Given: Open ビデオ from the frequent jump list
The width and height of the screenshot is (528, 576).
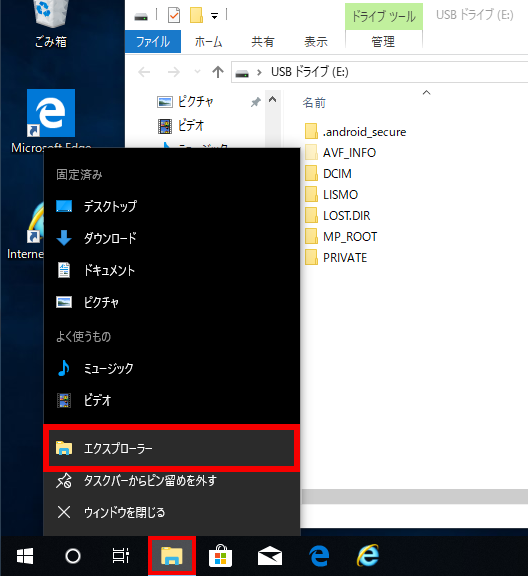Looking at the screenshot, I should (x=172, y=400).
